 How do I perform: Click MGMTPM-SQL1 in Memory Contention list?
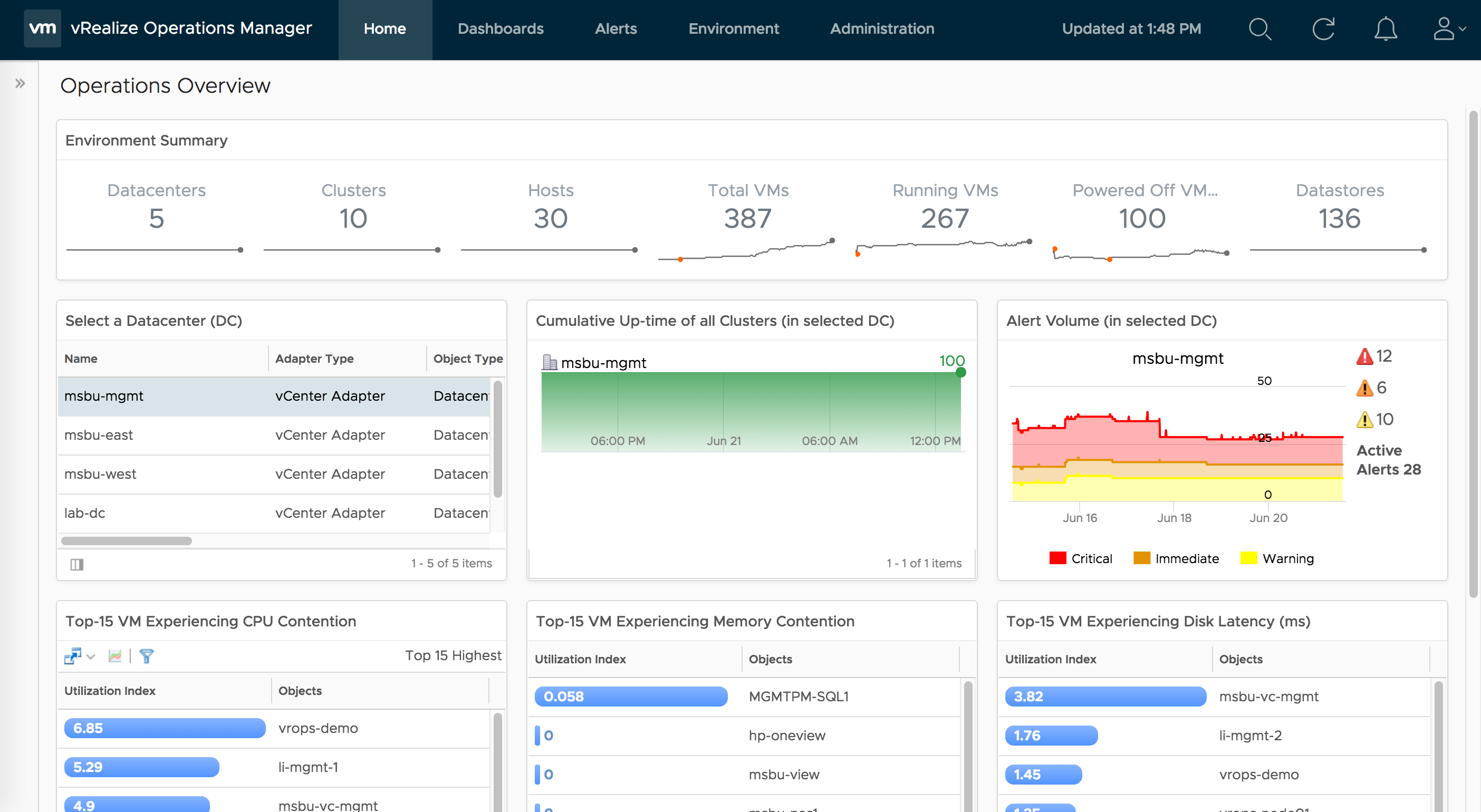[x=799, y=697]
